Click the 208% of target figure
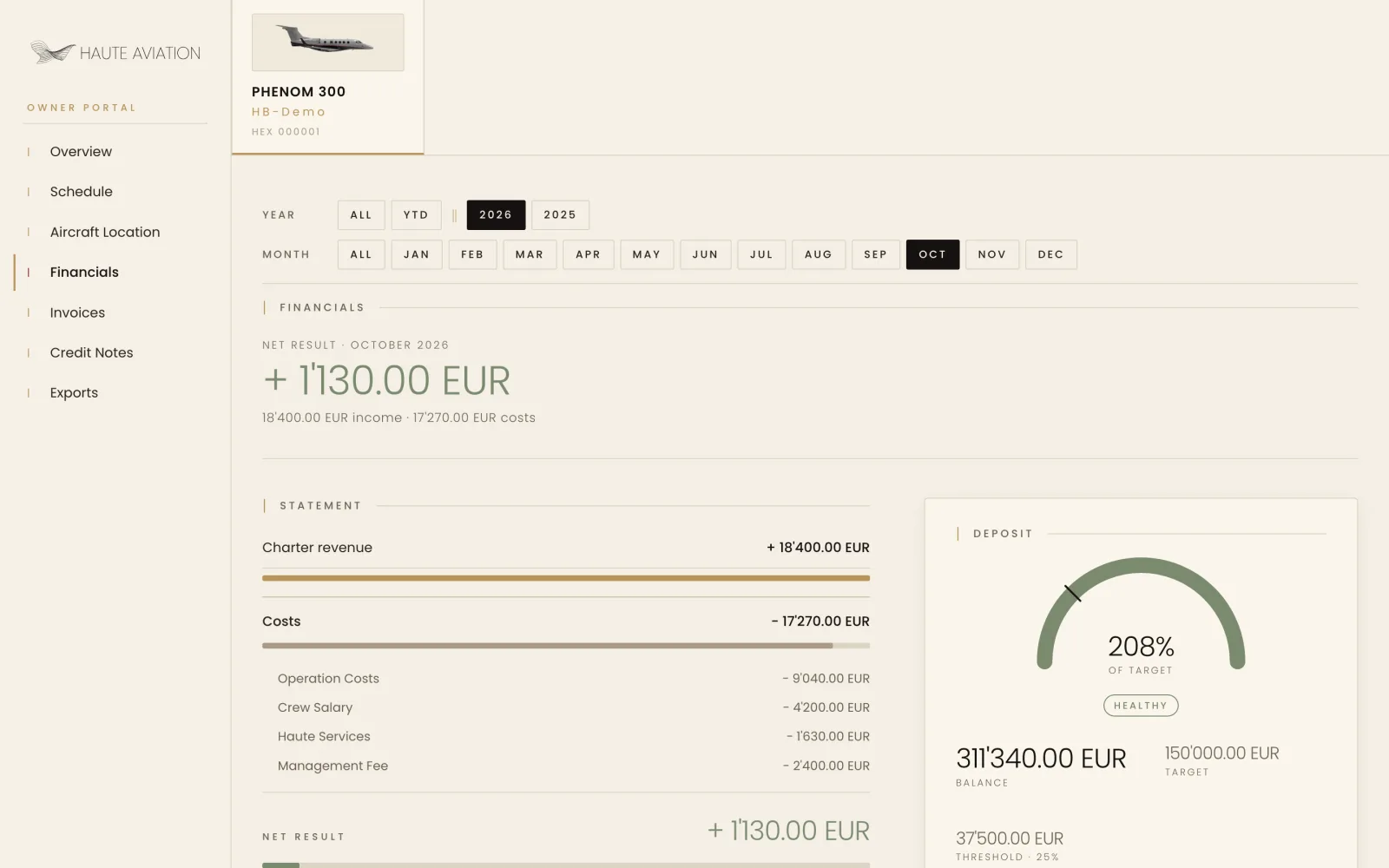 1141,647
